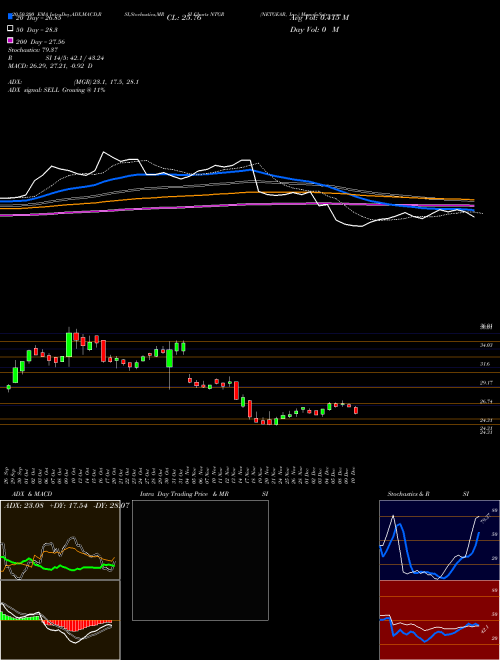
Task: Click the 'Avg Vol: 0.415 M' text
Action: (x=319, y=18)
